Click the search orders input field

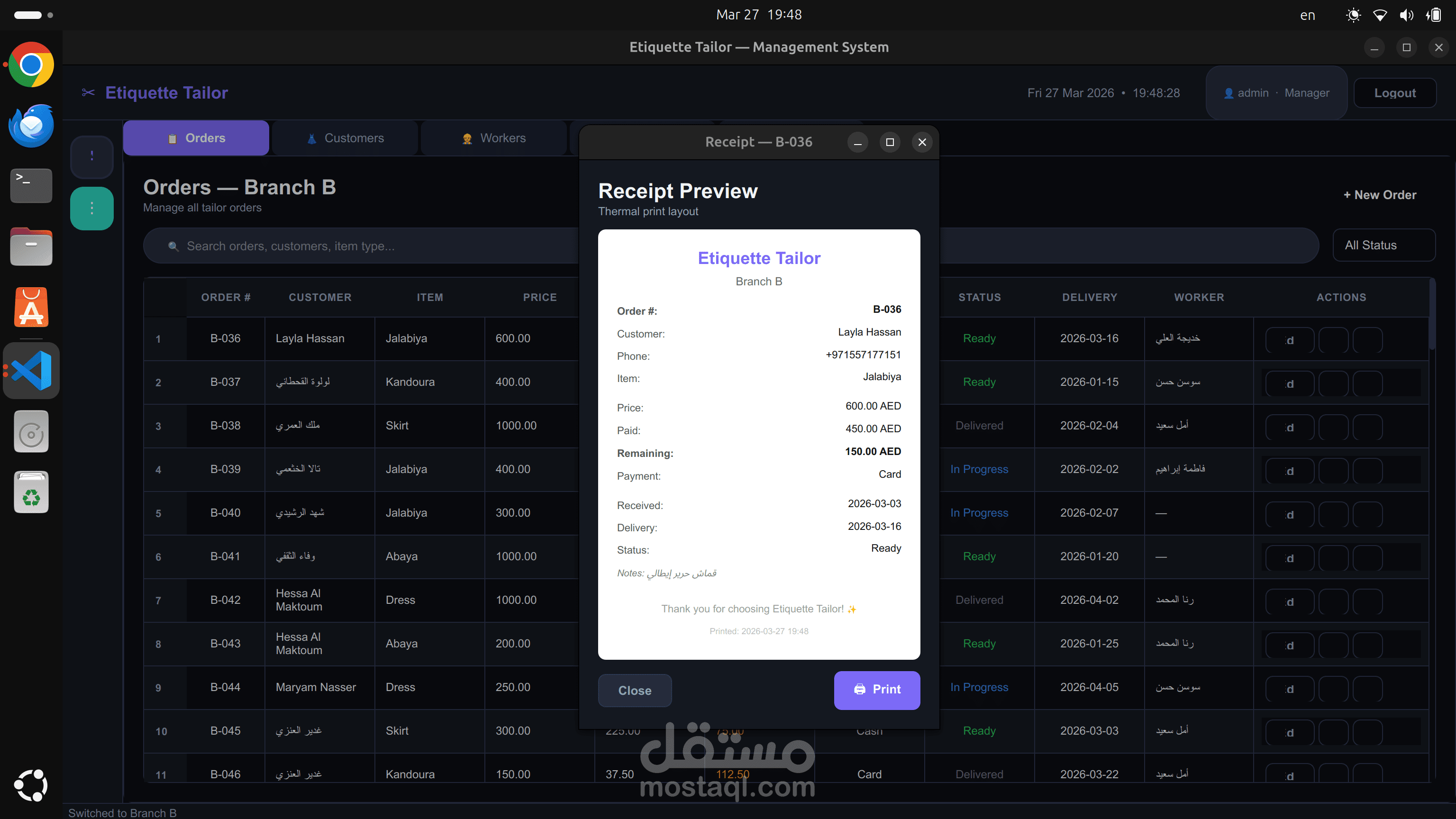(x=362, y=246)
